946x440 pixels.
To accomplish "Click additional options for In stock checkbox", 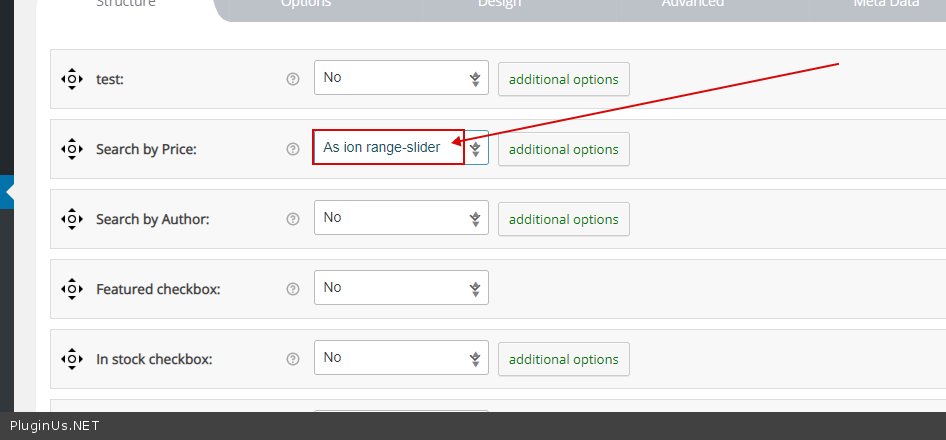I will click(x=564, y=359).
